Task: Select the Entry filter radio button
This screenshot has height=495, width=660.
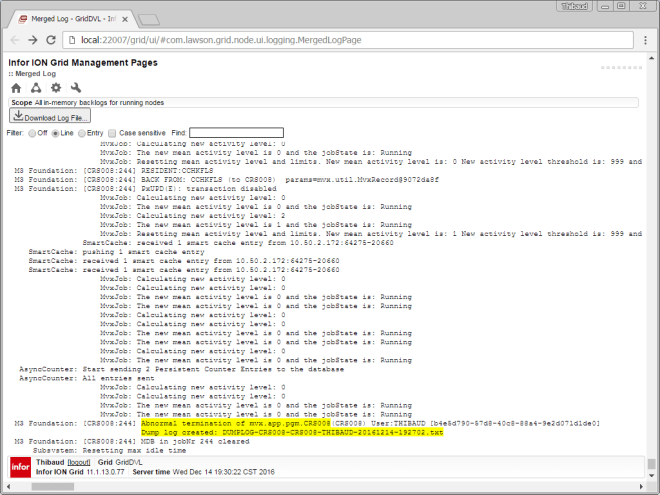Action: point(82,132)
